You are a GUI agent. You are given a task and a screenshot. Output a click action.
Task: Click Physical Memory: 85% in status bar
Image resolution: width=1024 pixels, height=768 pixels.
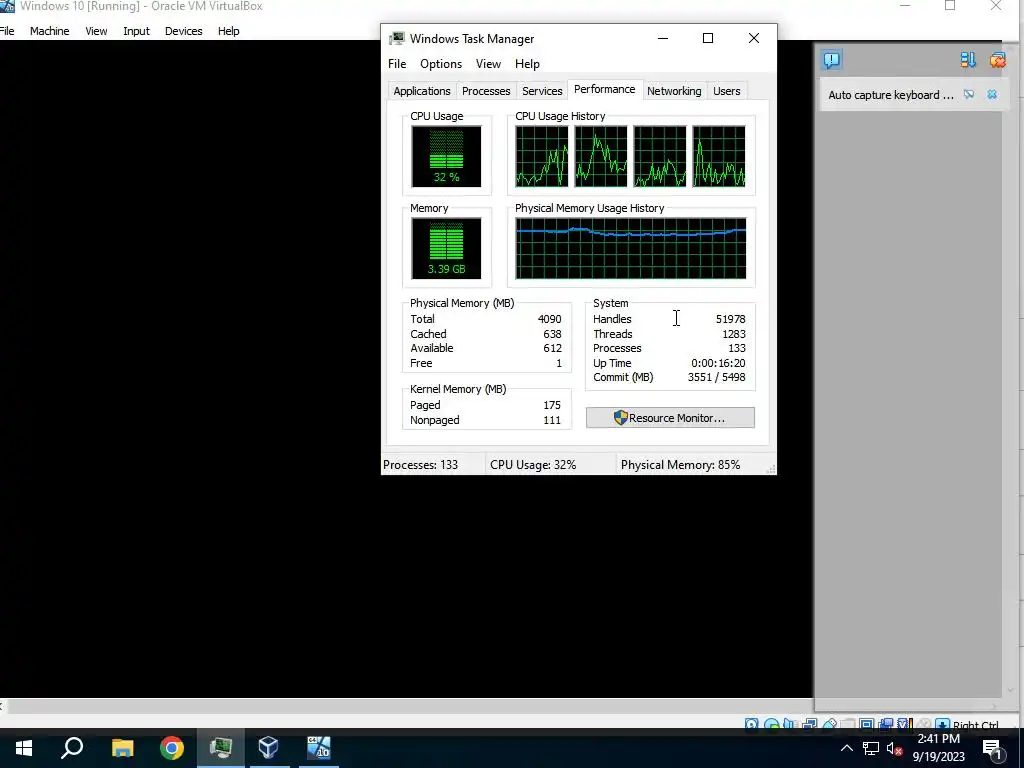pyautogui.click(x=680, y=465)
